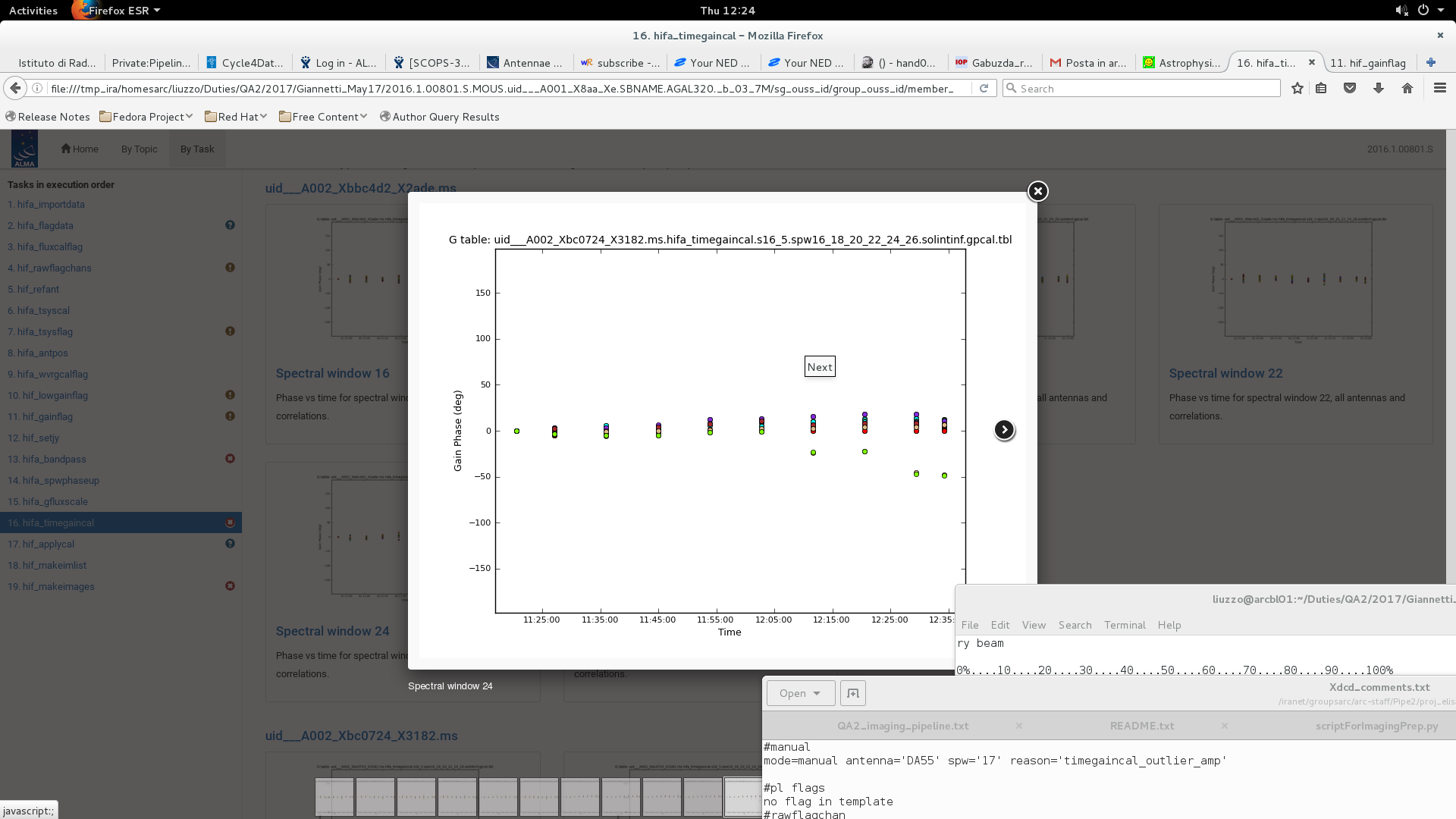Expand the Free Content bookmarks folder
This screenshot has height=819, width=1456.
coord(323,117)
